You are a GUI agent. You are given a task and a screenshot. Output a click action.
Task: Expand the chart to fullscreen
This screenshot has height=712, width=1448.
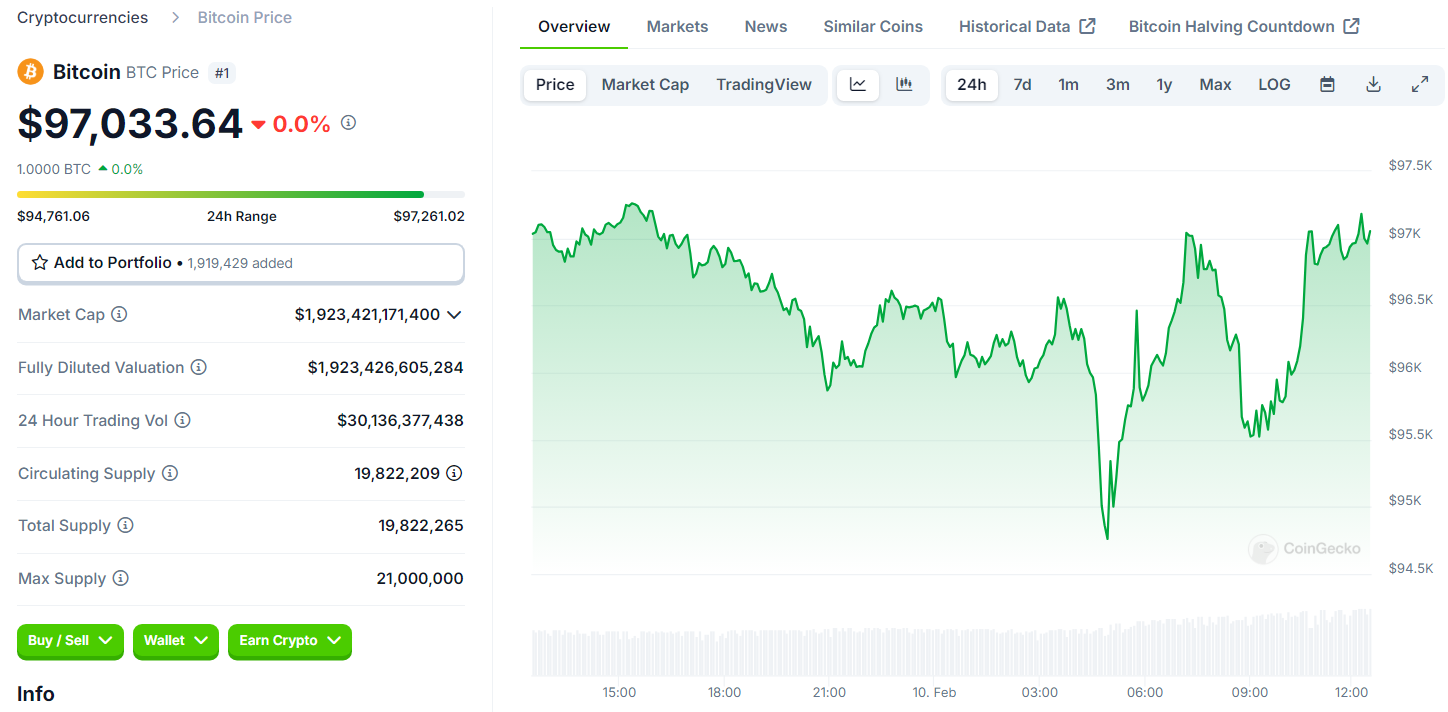tap(1419, 85)
